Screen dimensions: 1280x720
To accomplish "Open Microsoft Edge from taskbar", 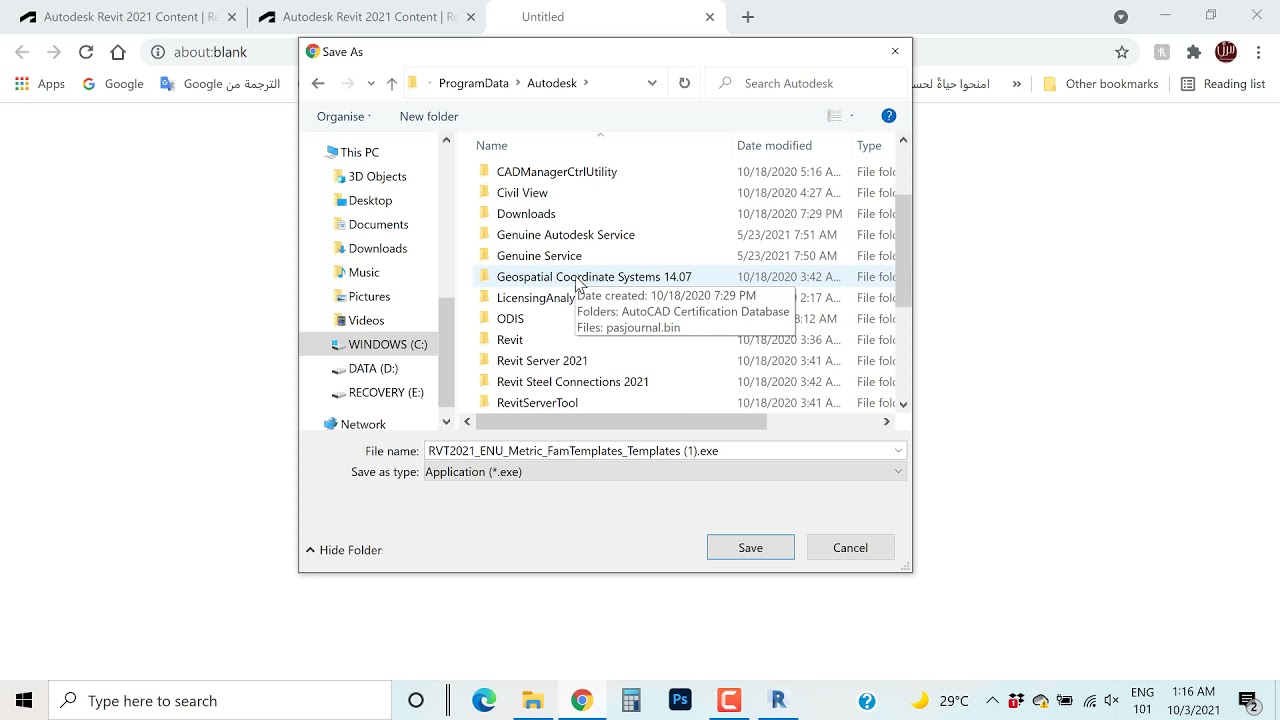I will (x=484, y=700).
